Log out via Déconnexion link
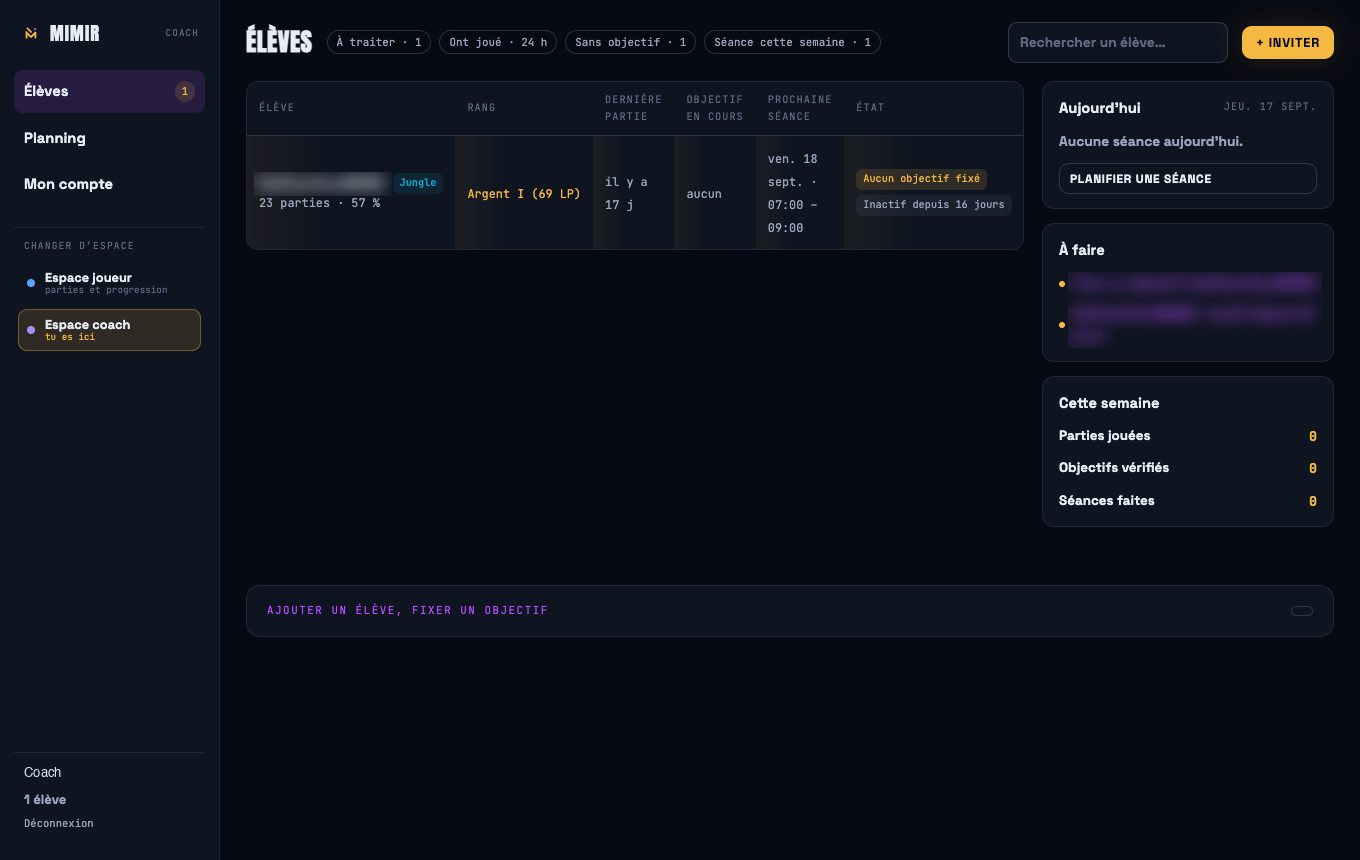The image size is (1360, 860). (x=59, y=824)
